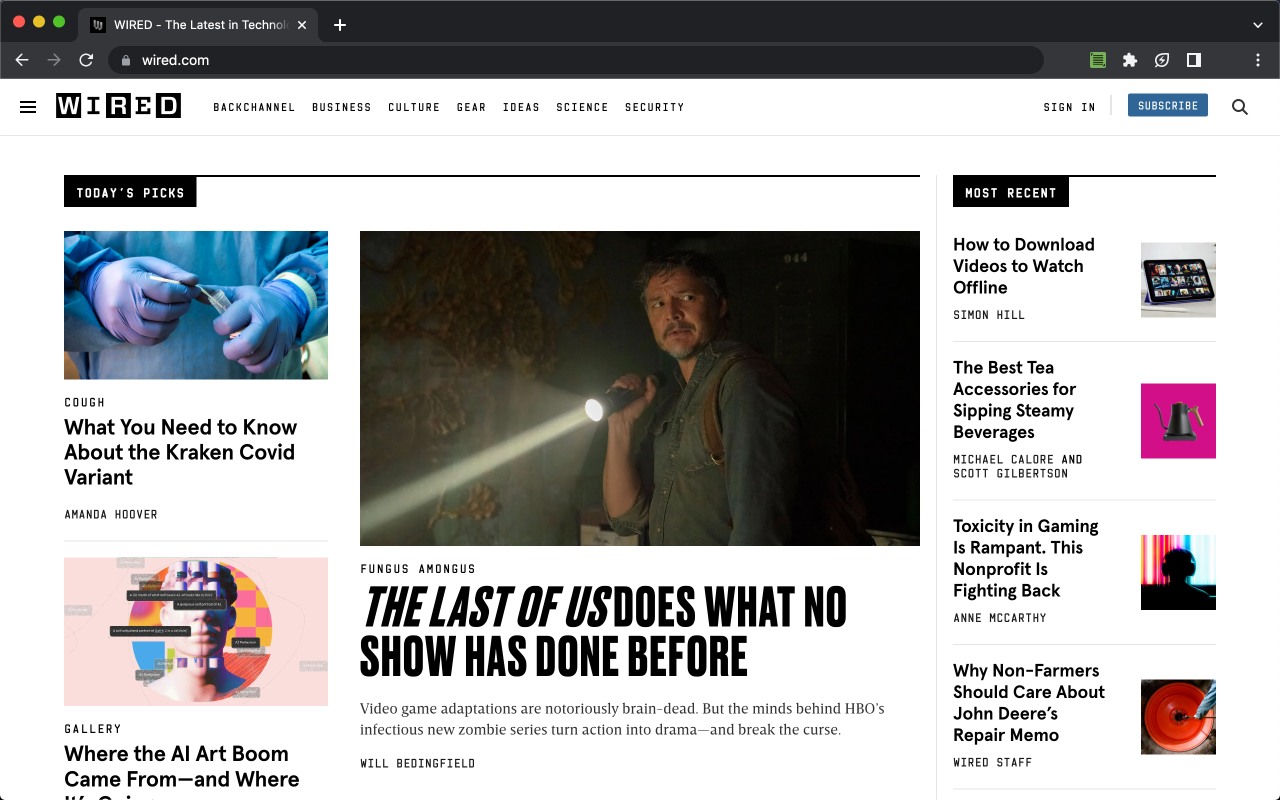Screen dimensions: 1280x800
Task: Click the COUGH rubric label
Action: click(85, 402)
